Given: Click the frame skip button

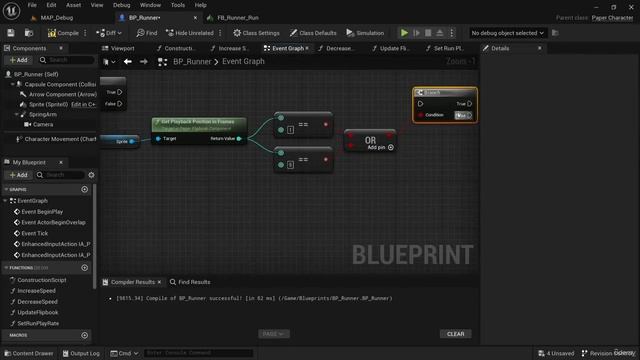Looking at the screenshot, I should tap(416, 33).
